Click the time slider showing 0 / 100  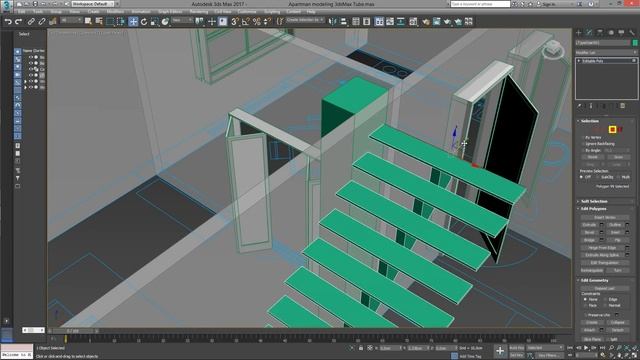pos(73,331)
